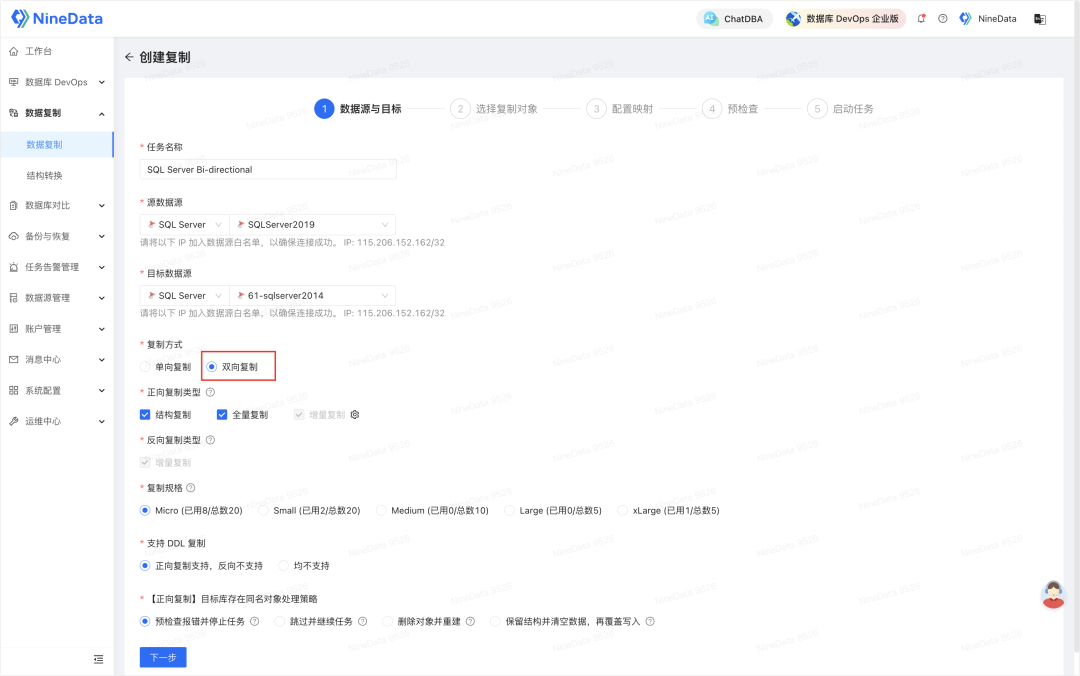Uncheck the 结构复制 checkbox
1080x676 pixels.
tap(145, 415)
